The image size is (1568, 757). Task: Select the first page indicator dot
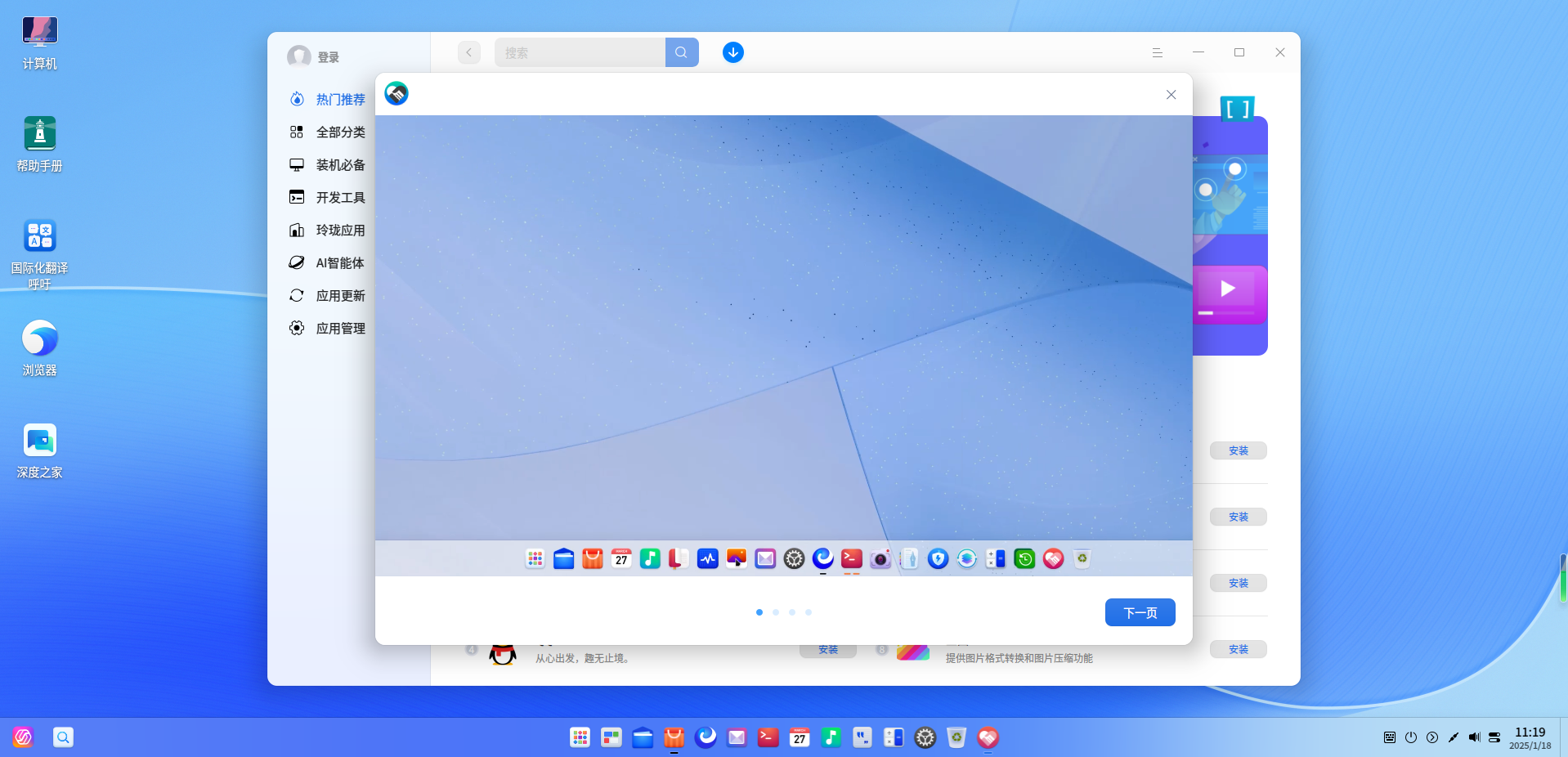pos(759,612)
